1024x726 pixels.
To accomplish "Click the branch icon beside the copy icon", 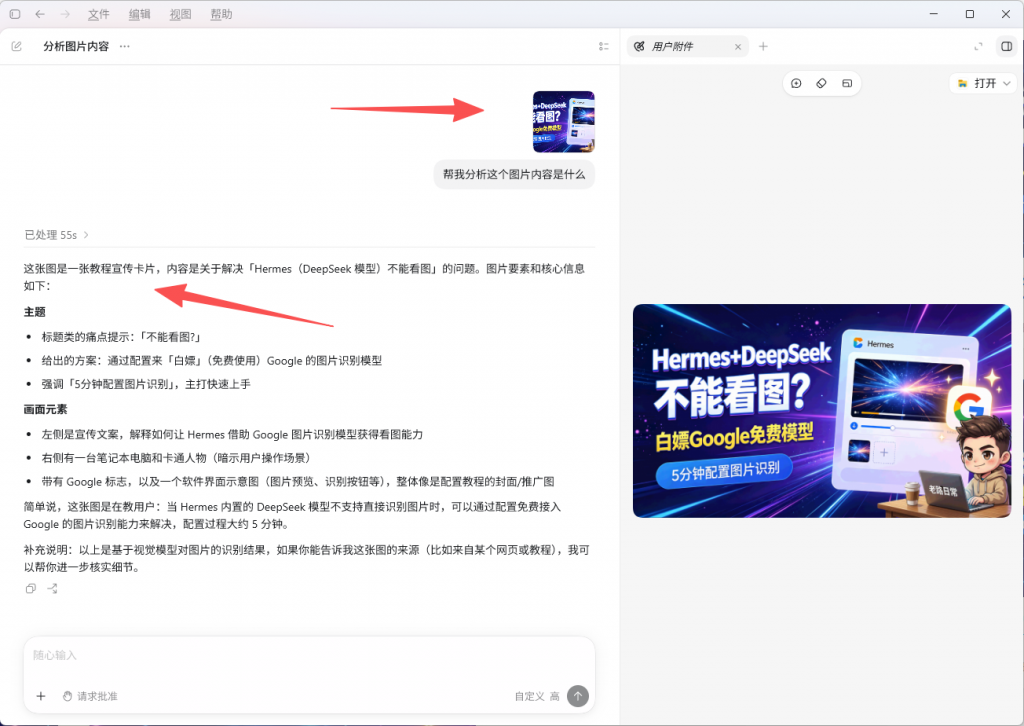I will [x=52, y=589].
